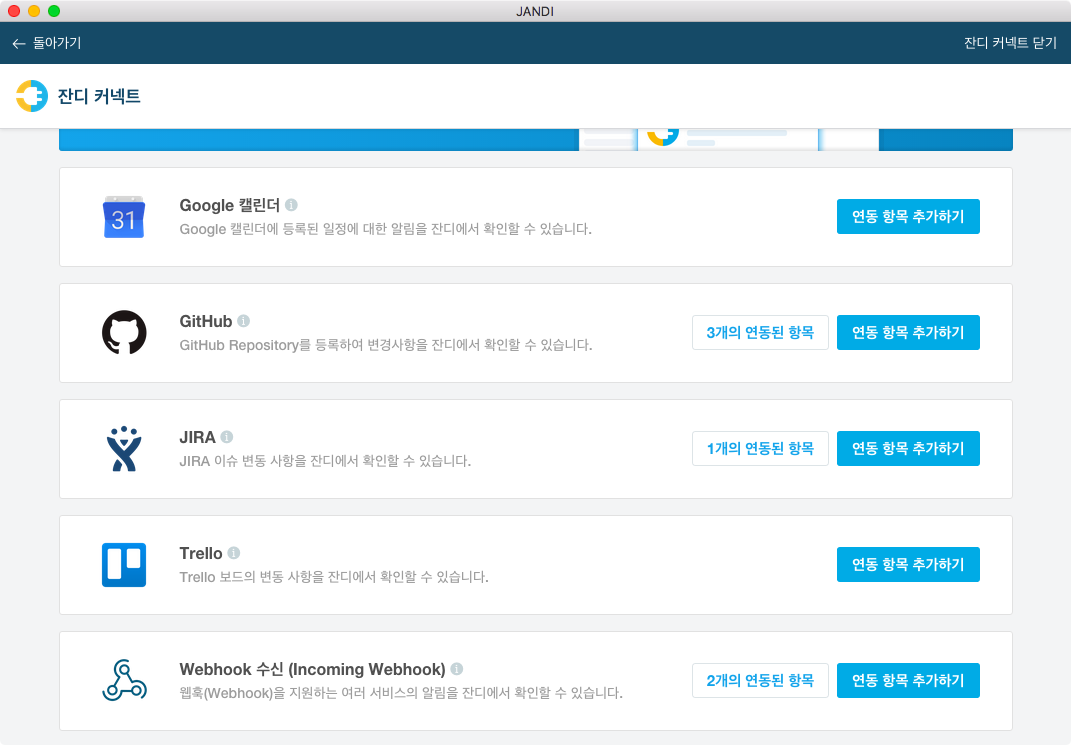The image size is (1071, 745).
Task: Click the JANDI Connect plug logo
Action: coord(31,96)
